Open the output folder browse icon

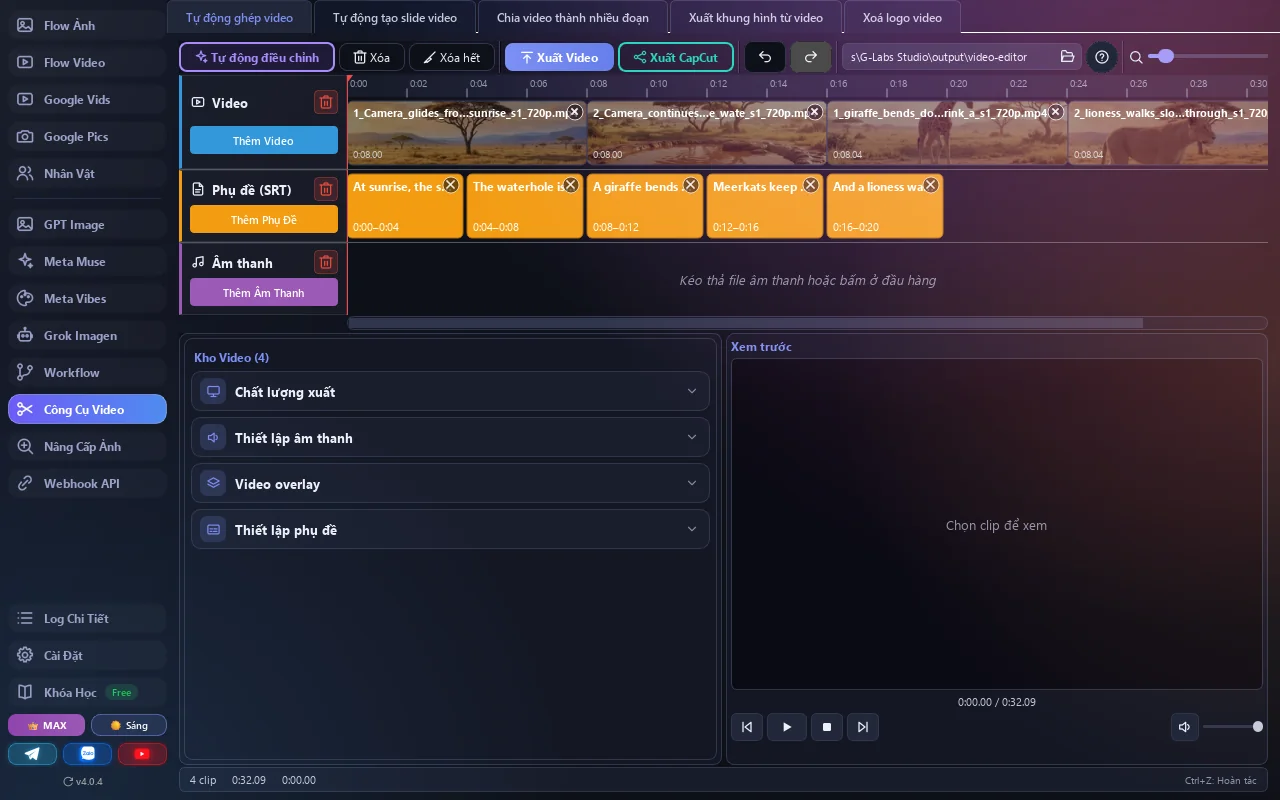pyautogui.click(x=1067, y=57)
